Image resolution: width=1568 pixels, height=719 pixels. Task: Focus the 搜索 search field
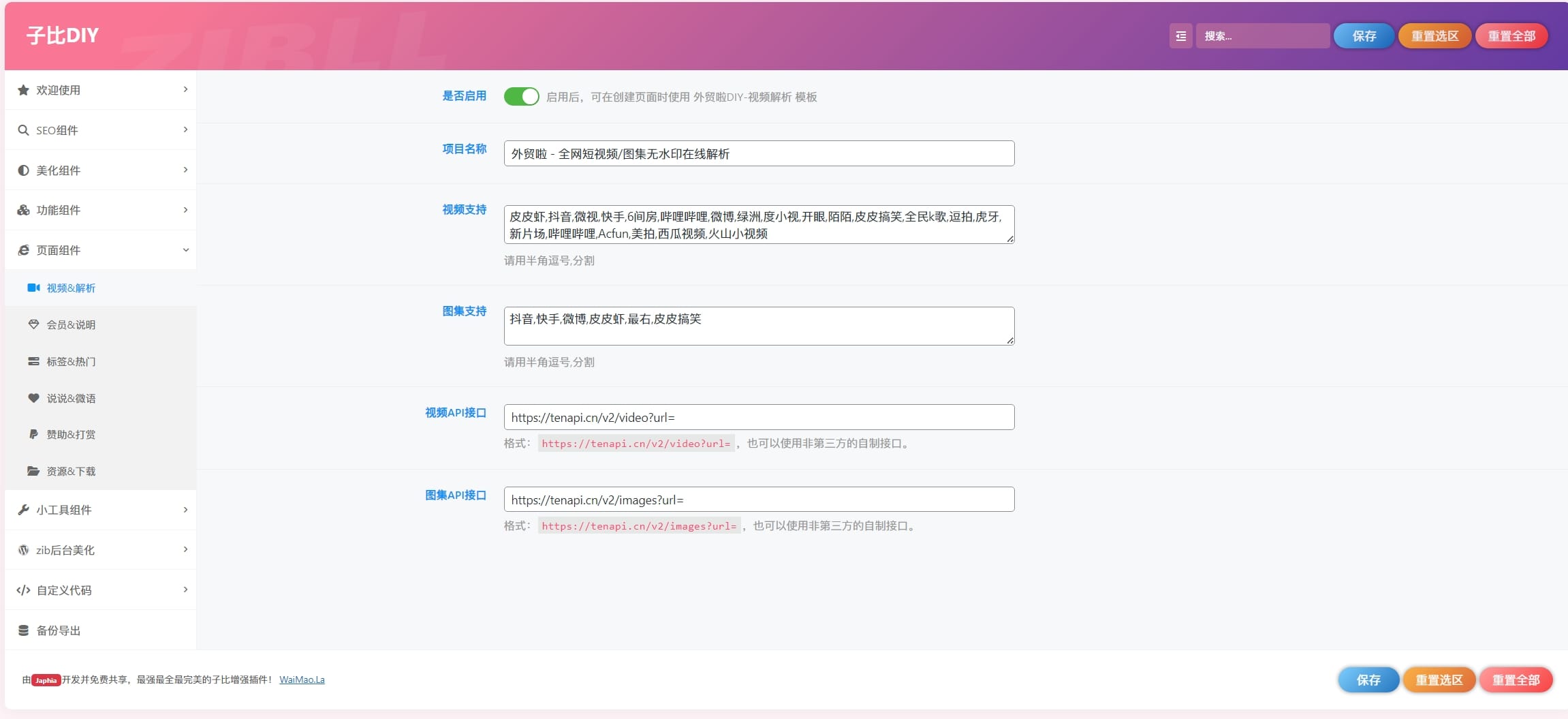[1263, 36]
